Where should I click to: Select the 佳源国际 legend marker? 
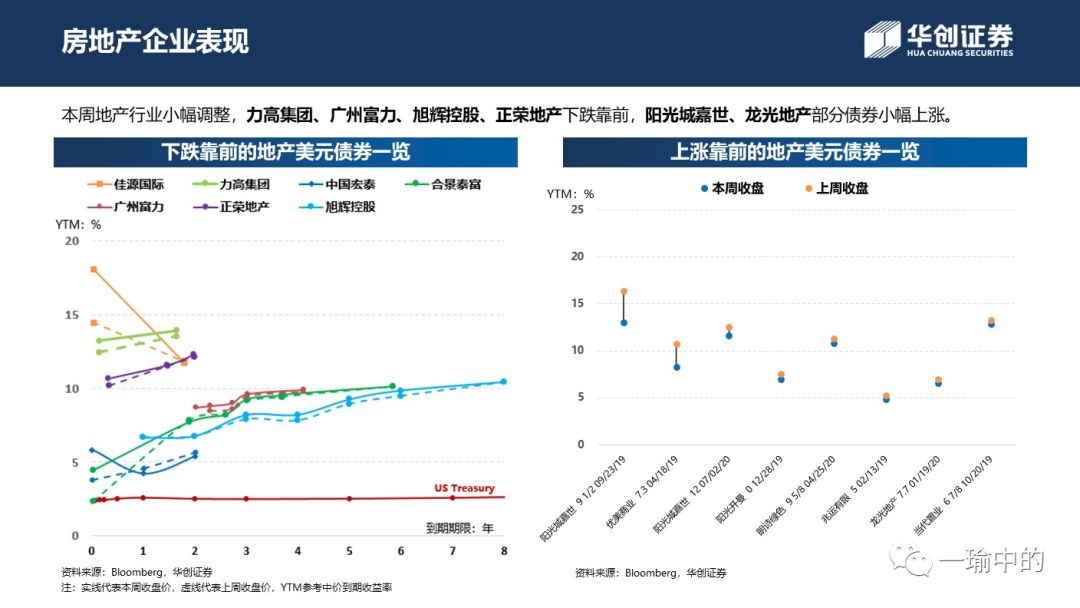click(x=100, y=185)
